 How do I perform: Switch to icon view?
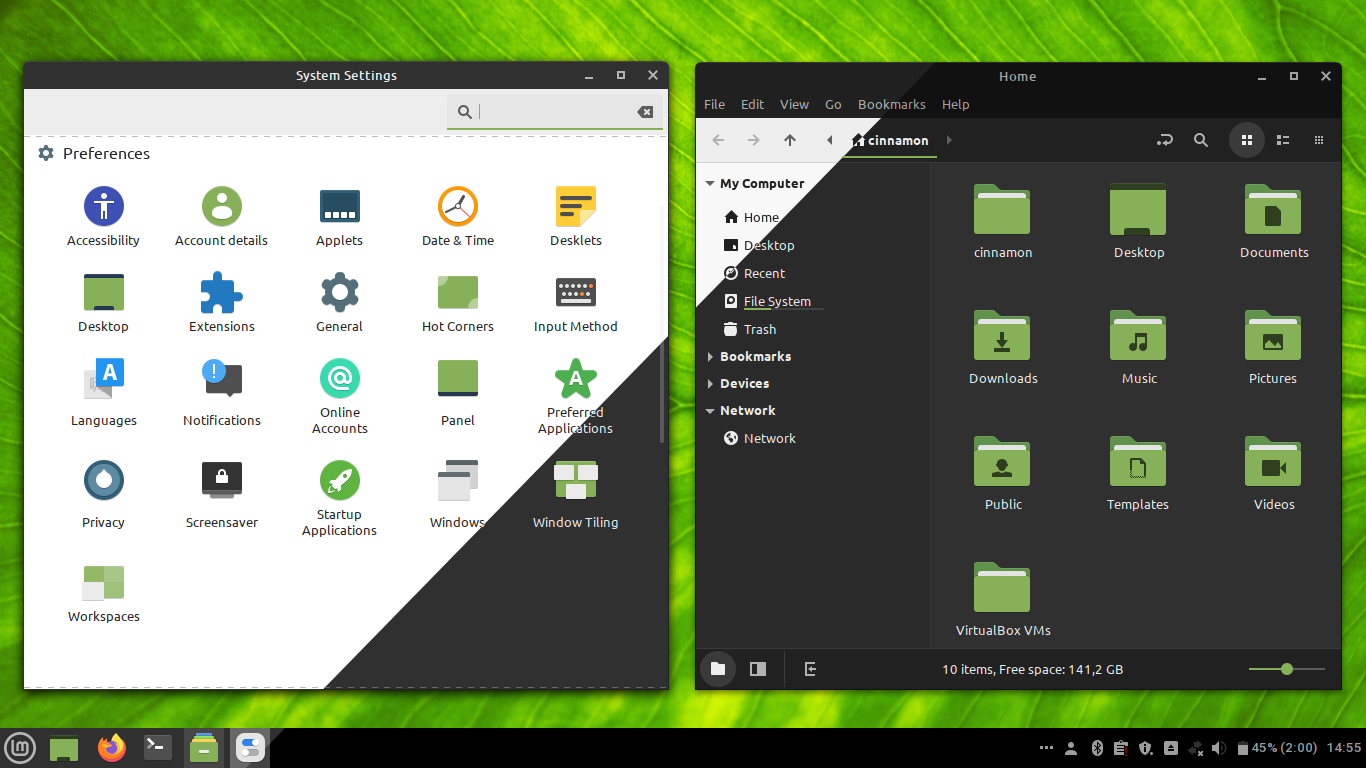(1247, 140)
